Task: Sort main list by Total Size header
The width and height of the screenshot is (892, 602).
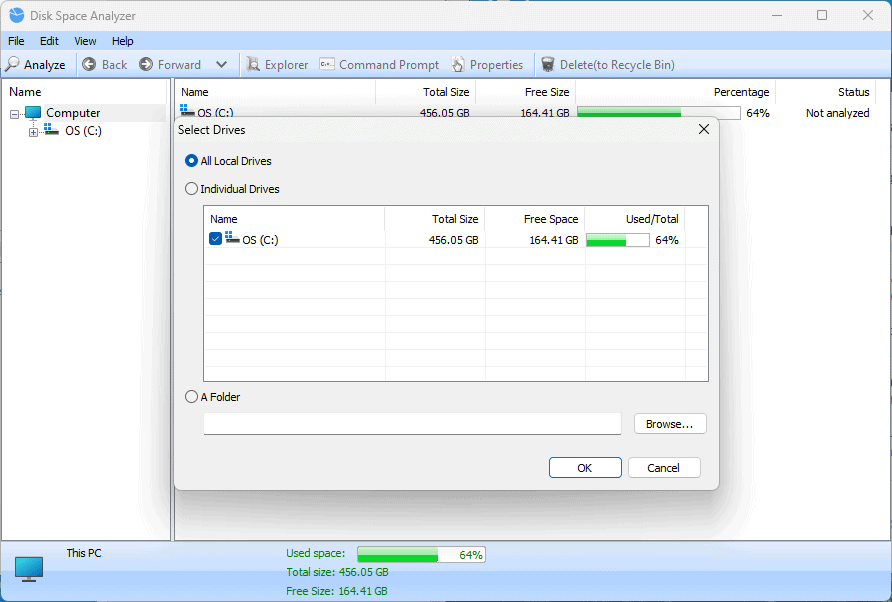Action: (x=426, y=92)
